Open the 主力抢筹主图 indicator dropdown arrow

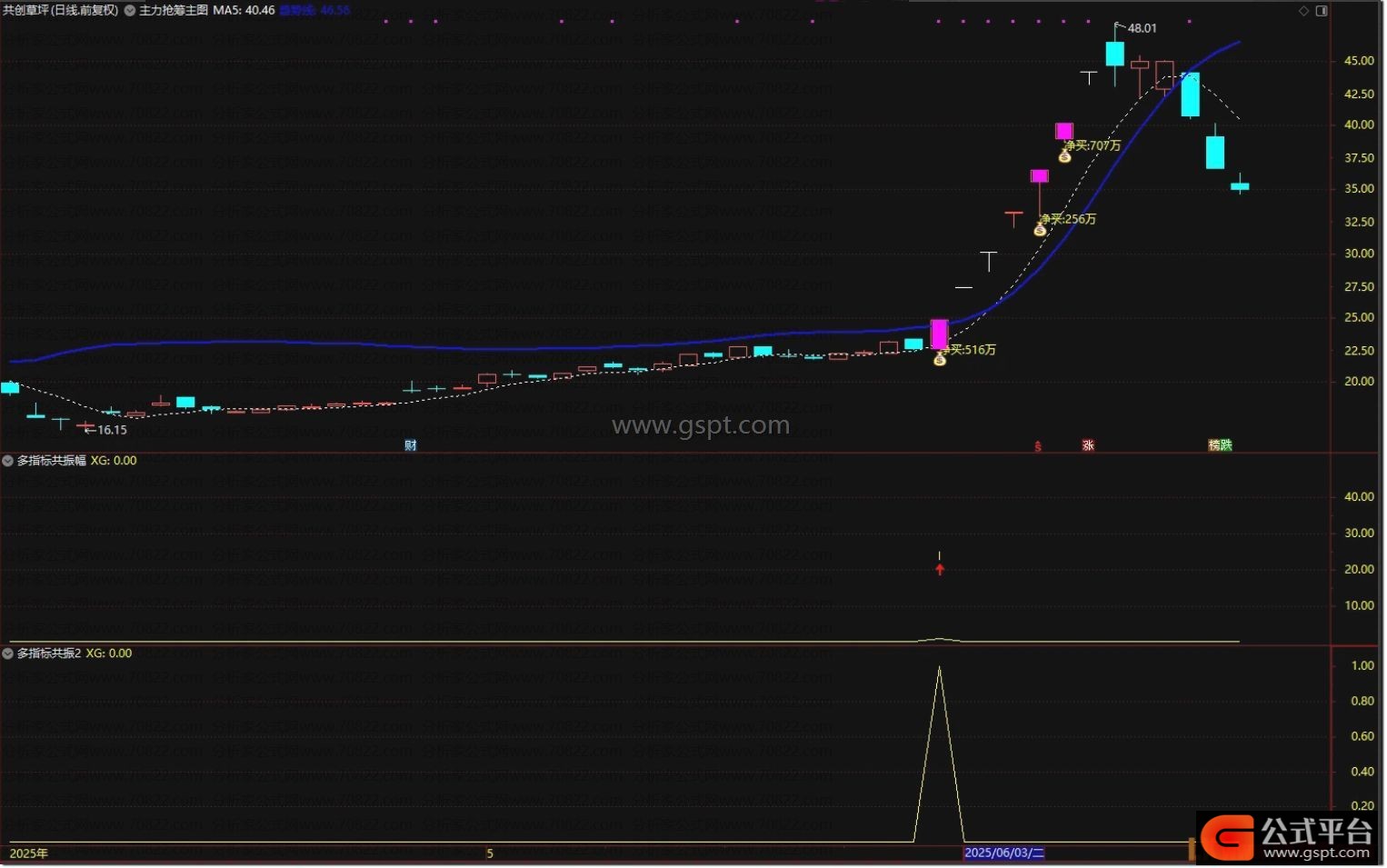[130, 11]
